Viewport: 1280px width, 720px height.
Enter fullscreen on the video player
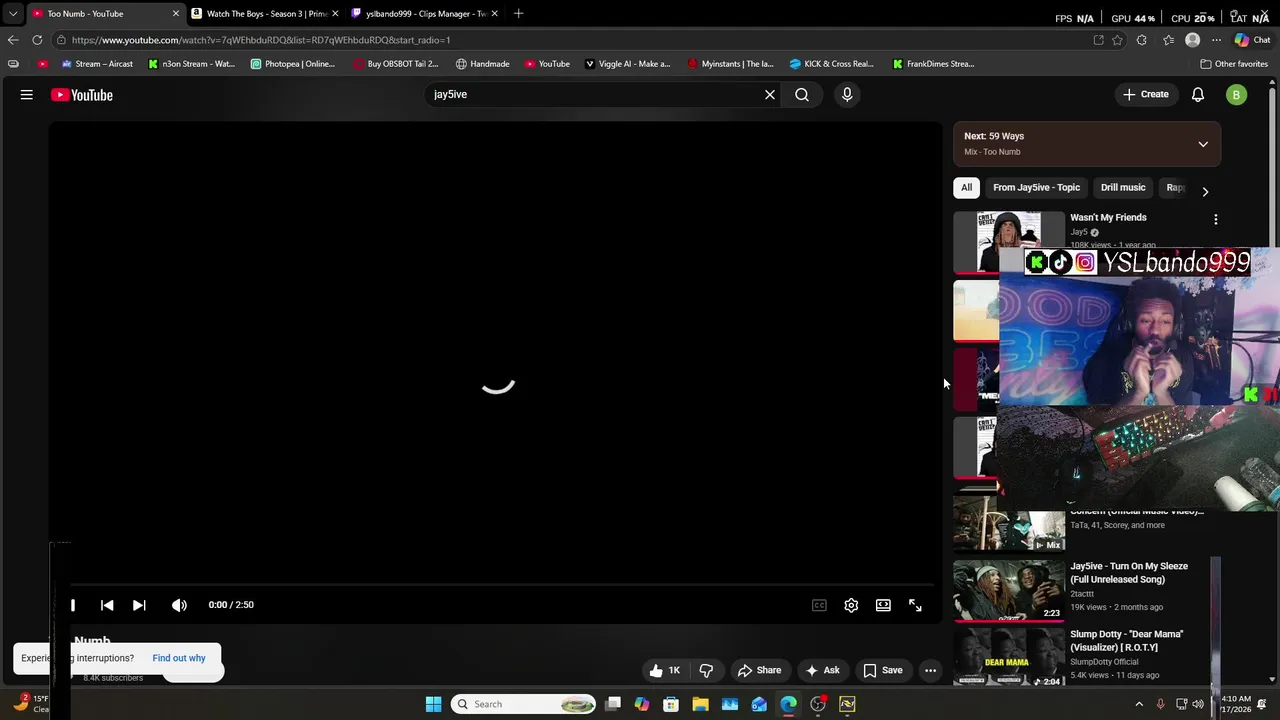click(x=915, y=605)
